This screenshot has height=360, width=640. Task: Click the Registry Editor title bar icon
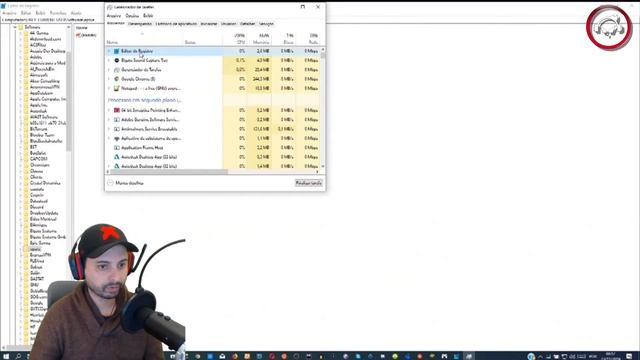tap(3, 6)
